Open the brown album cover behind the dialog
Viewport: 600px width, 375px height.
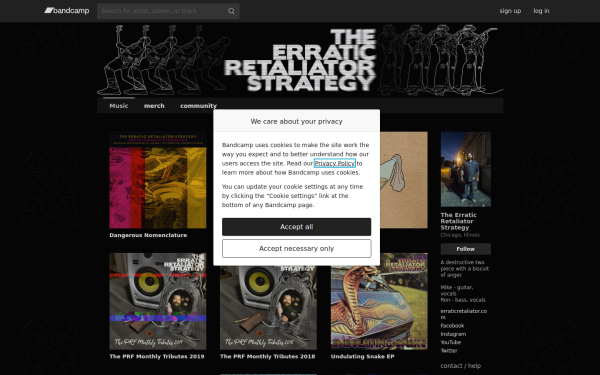click(404, 180)
